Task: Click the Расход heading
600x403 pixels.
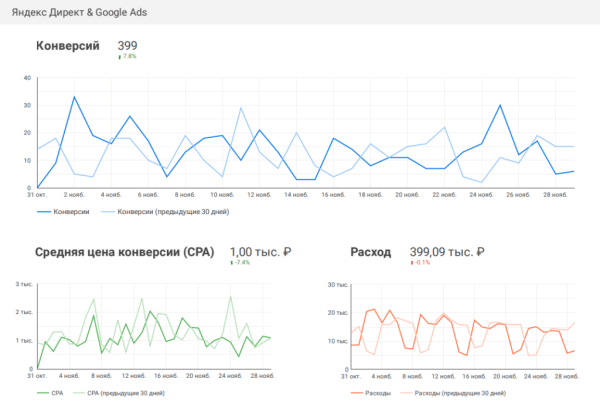Action: [371, 252]
